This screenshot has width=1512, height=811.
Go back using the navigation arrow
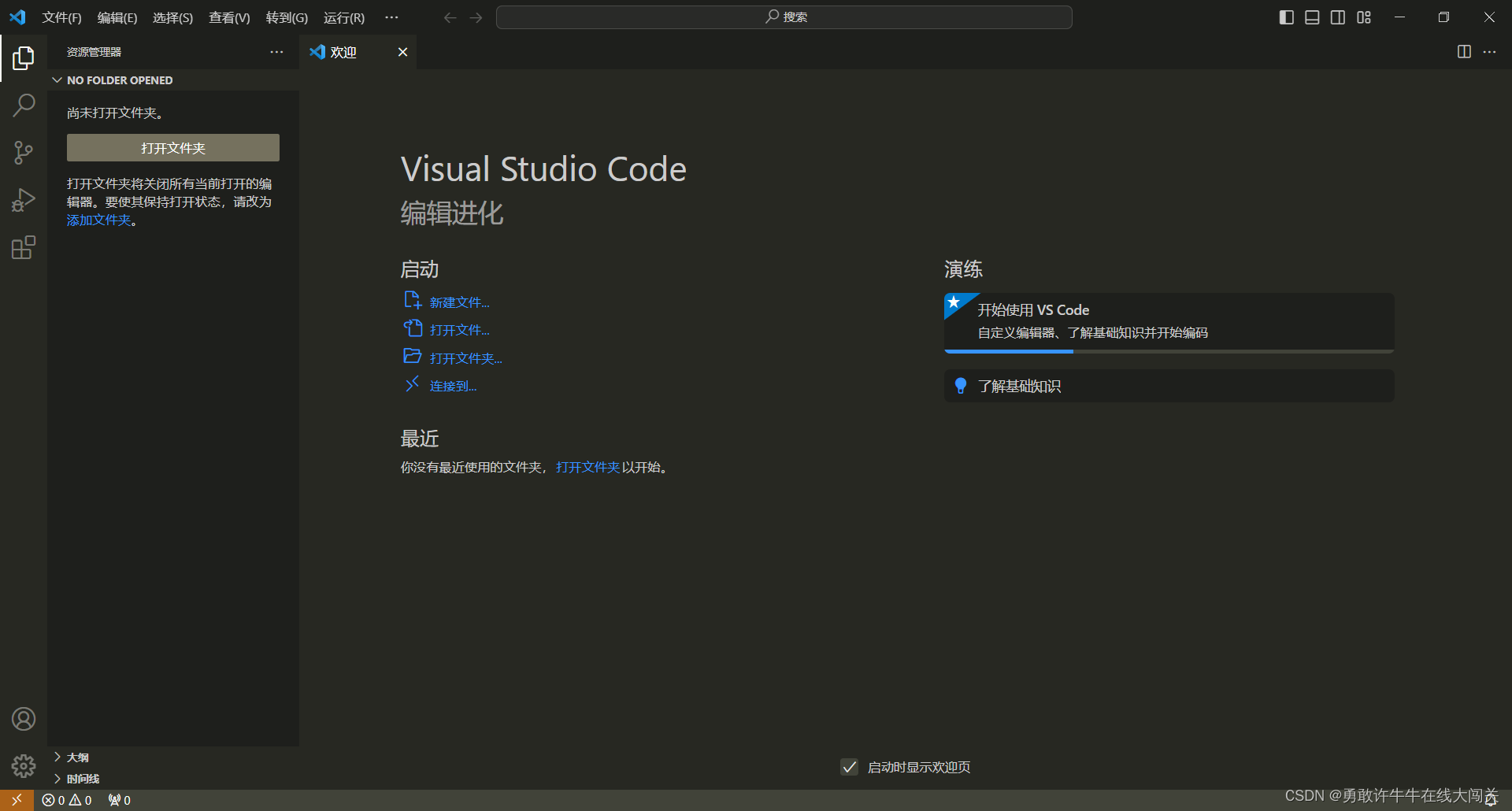(x=450, y=17)
